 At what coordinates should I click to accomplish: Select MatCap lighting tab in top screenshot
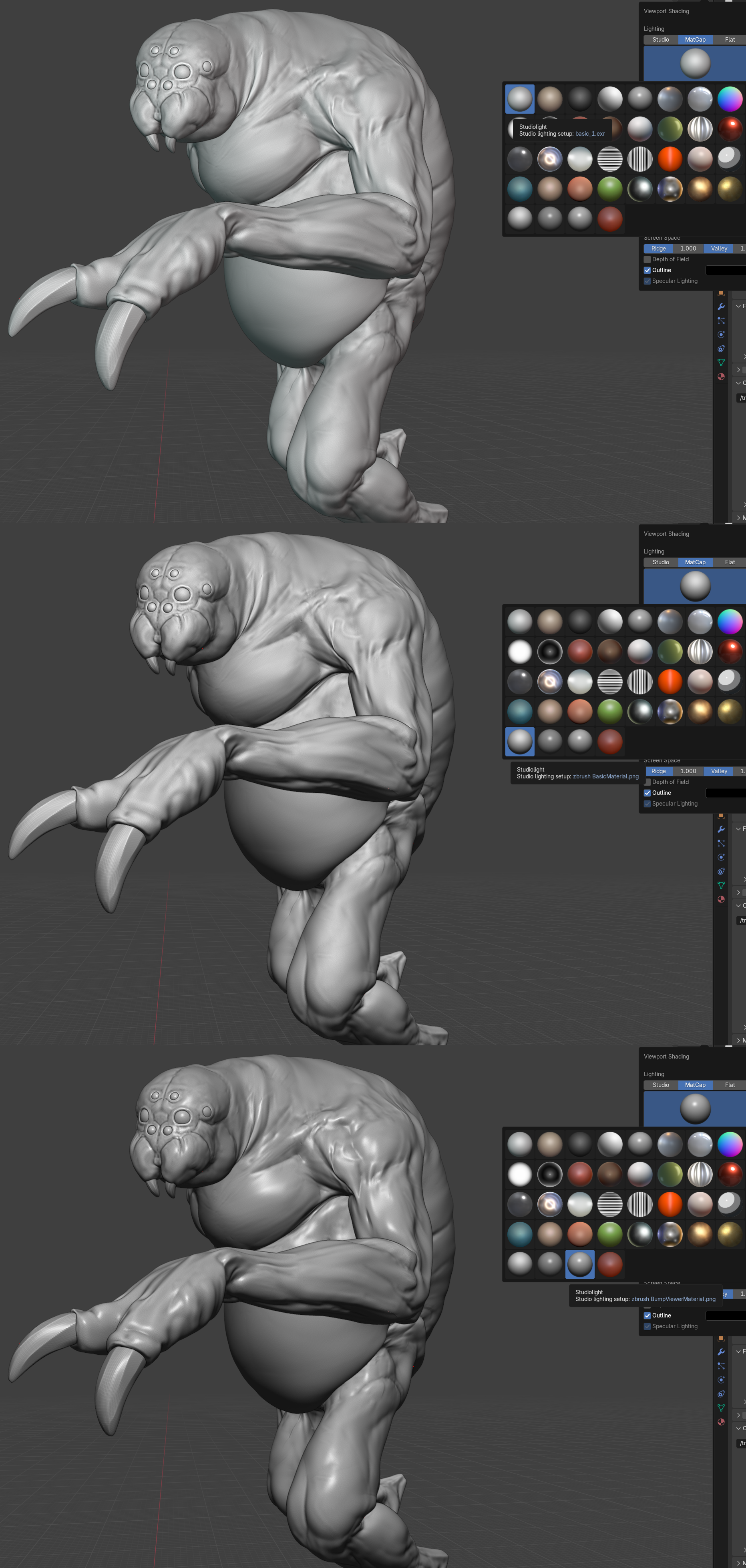point(695,40)
